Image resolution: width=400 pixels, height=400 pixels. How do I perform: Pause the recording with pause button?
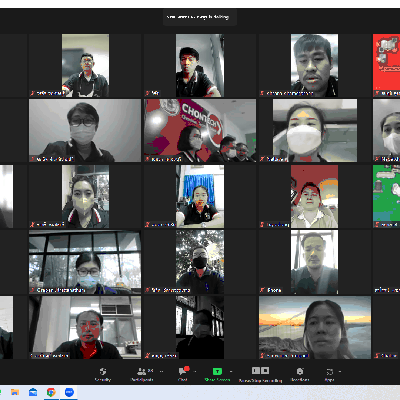pyautogui.click(x=256, y=371)
